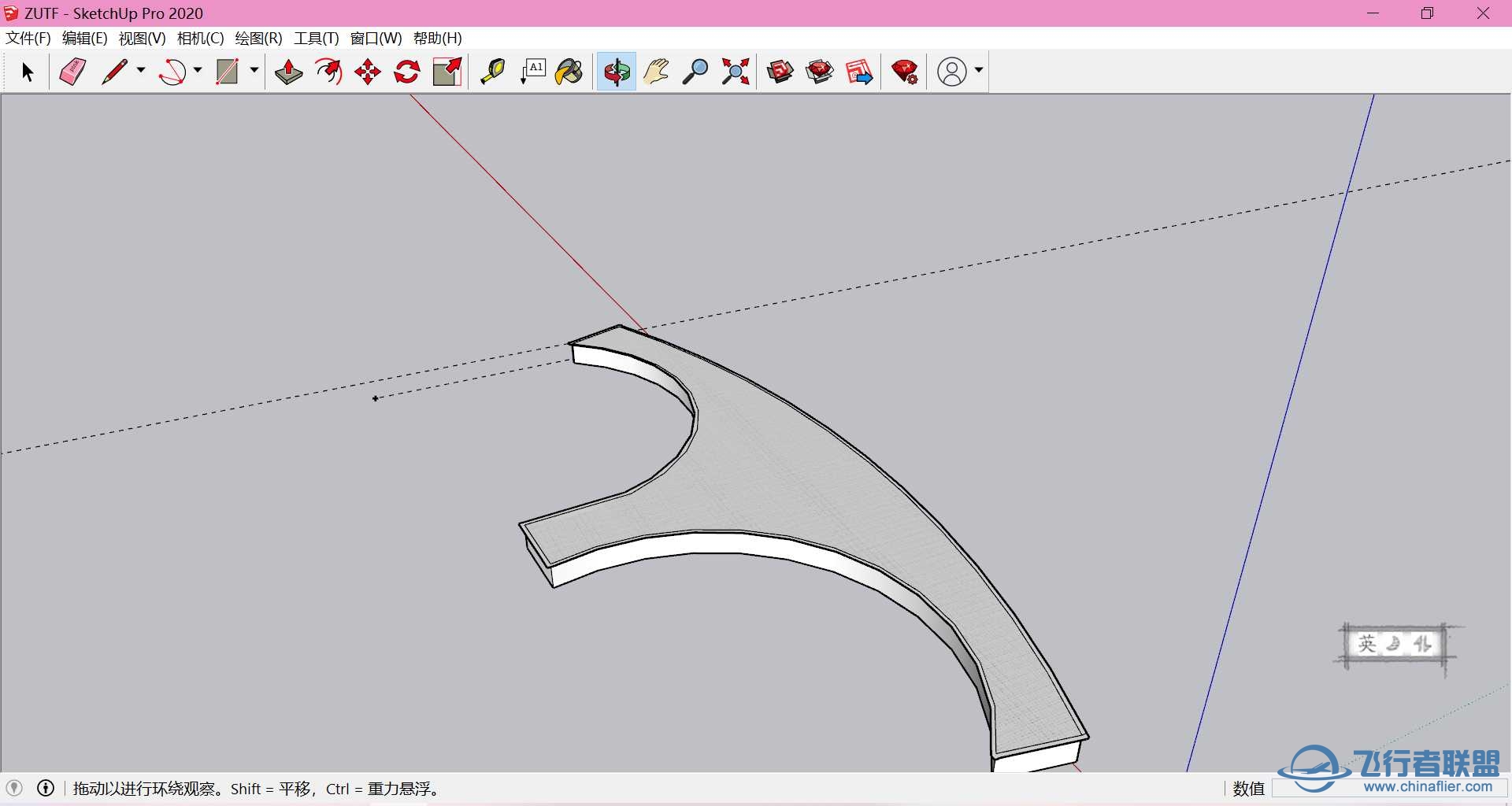Open the Extension Manager ruby icon
Image resolution: width=1512 pixels, height=806 pixels.
(905, 72)
